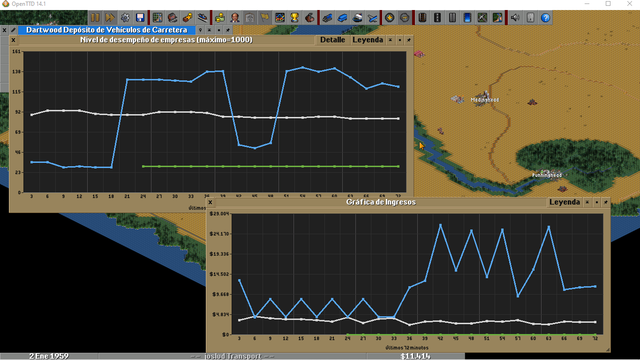Show the ships list icon
The width and height of the screenshot is (640, 360).
pyautogui.click(x=358, y=18)
